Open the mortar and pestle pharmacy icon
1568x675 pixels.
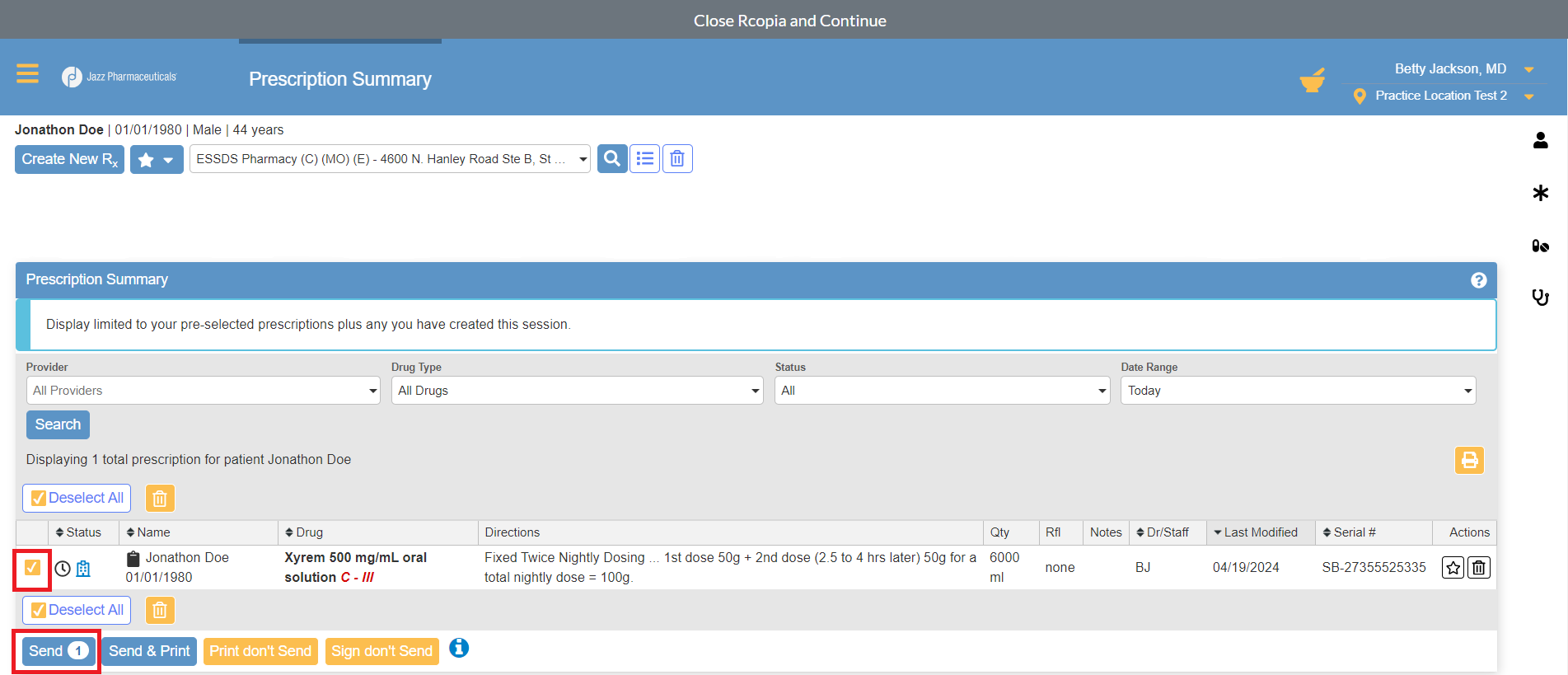pos(1312,81)
